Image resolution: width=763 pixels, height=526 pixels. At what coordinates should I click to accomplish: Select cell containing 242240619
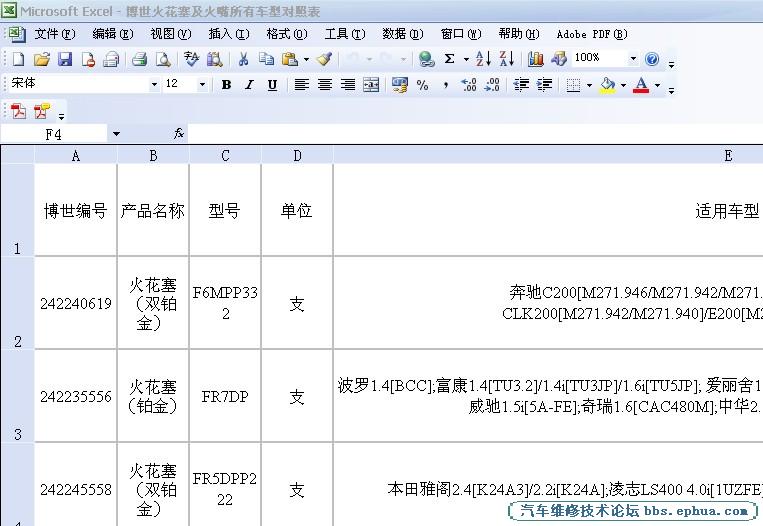coord(76,303)
